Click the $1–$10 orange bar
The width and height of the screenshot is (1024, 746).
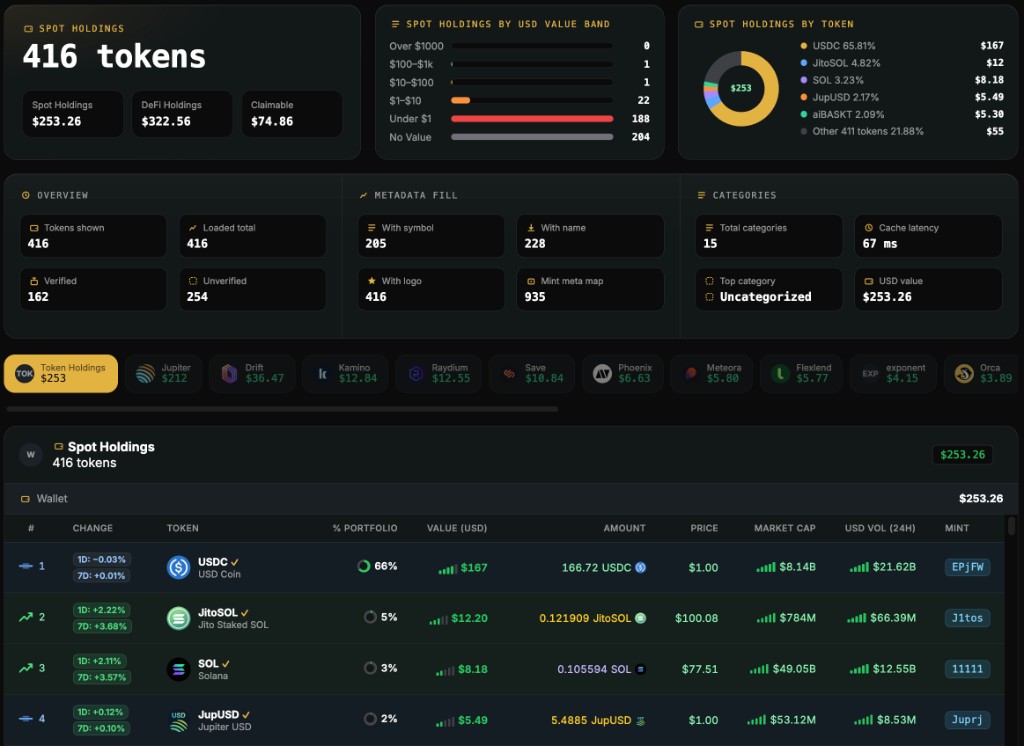[460, 101]
